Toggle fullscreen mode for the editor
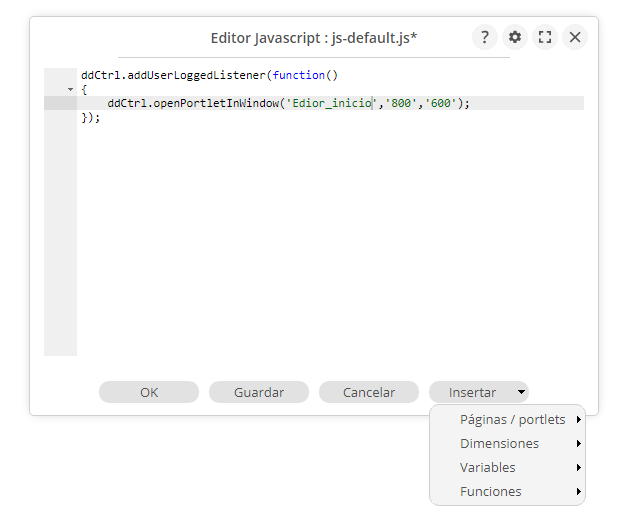 [545, 37]
